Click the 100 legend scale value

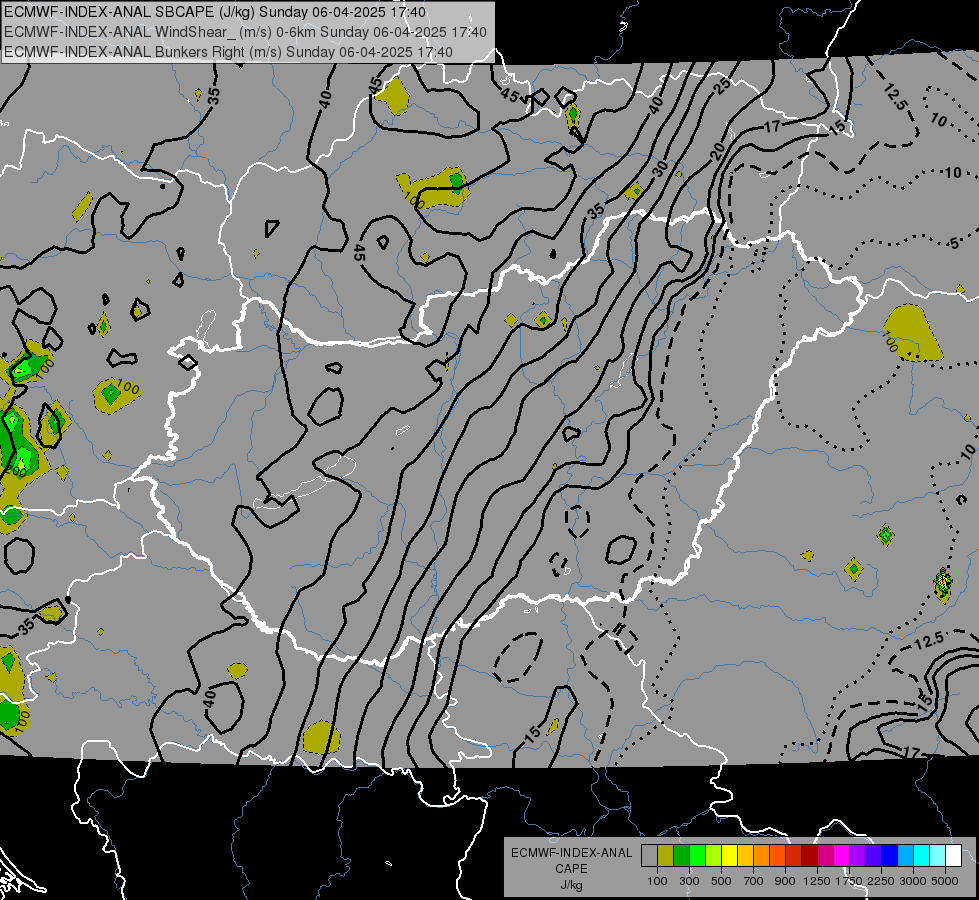point(657,881)
